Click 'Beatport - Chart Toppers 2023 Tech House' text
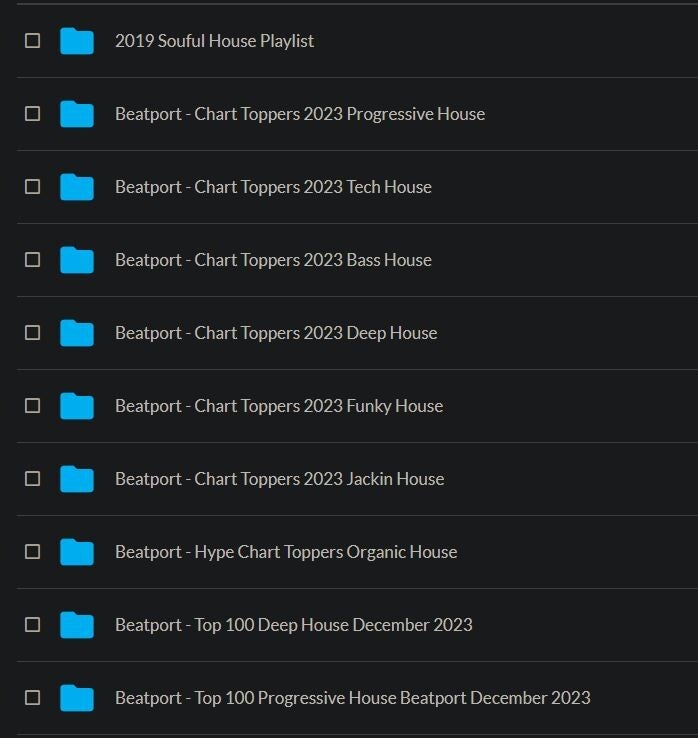The height and width of the screenshot is (738, 698). point(273,187)
